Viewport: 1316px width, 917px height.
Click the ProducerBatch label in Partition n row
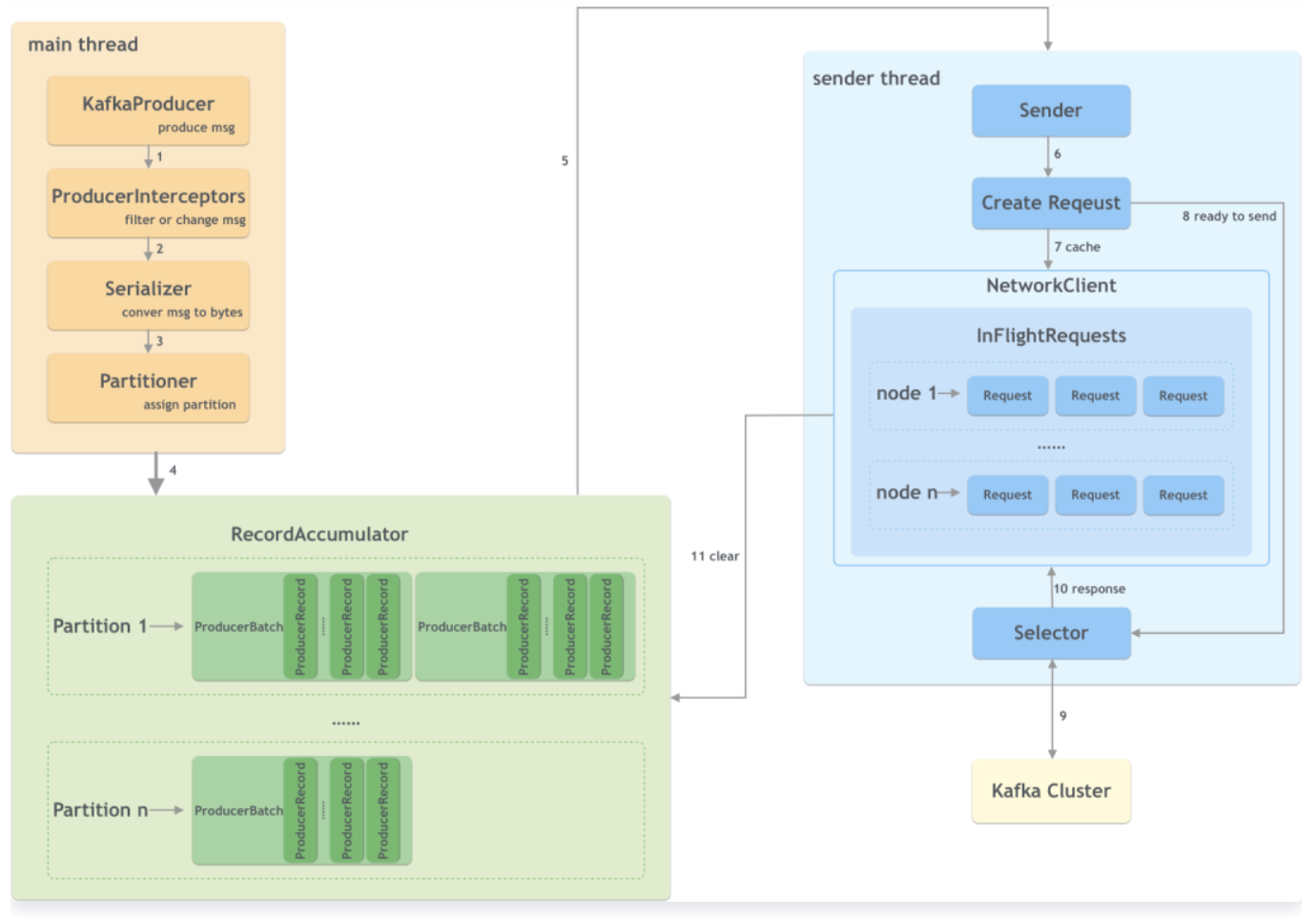pyautogui.click(x=238, y=811)
